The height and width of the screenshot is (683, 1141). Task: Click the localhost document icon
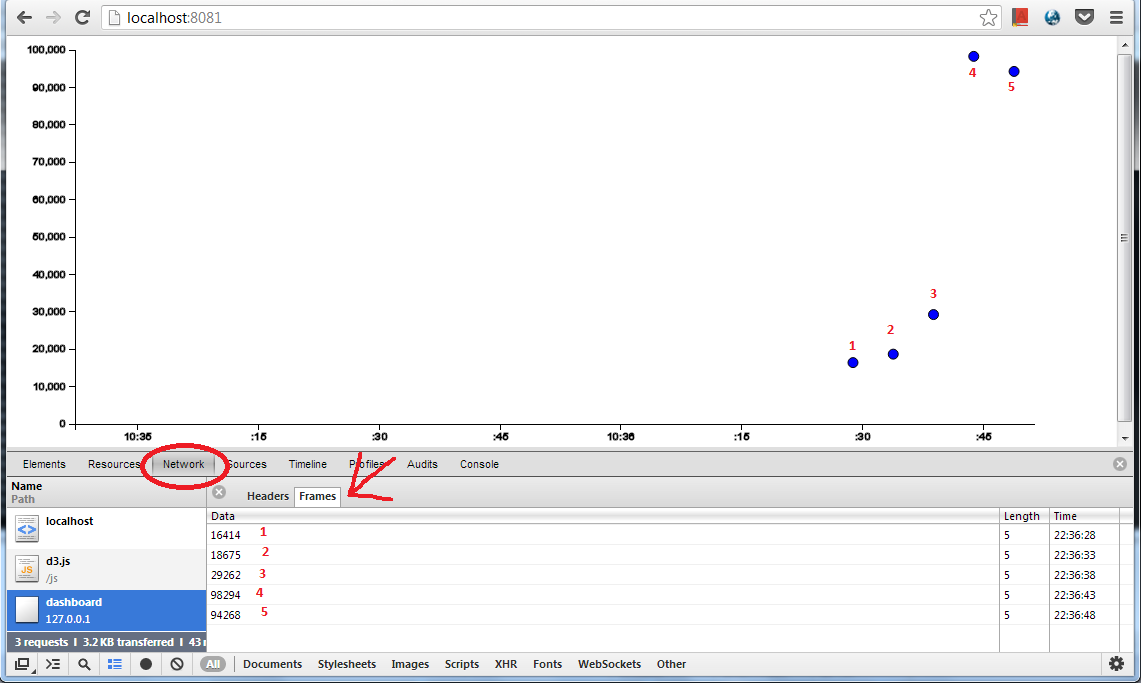[x=27, y=528]
